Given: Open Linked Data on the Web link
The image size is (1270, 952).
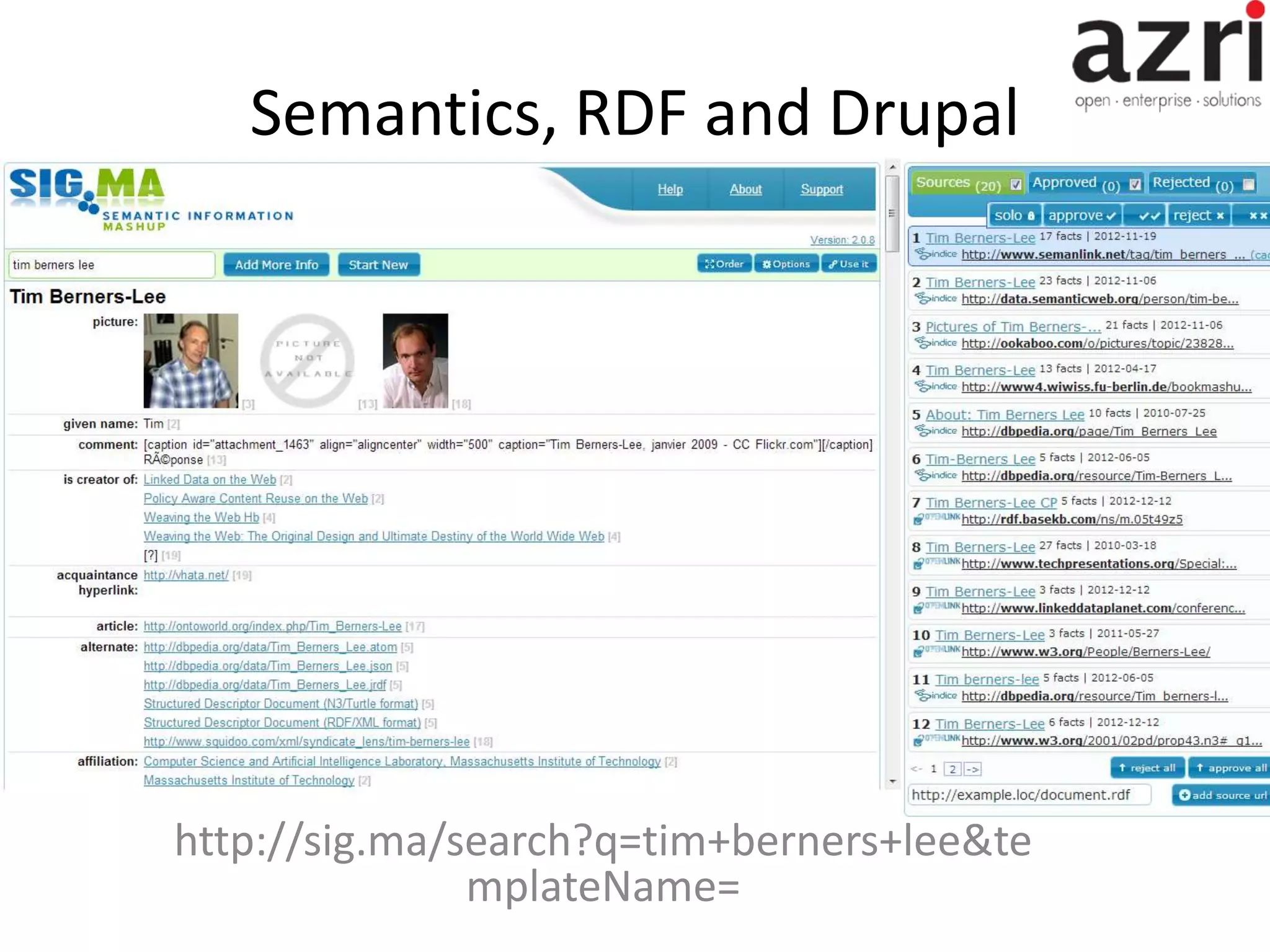Looking at the screenshot, I should click(210, 480).
